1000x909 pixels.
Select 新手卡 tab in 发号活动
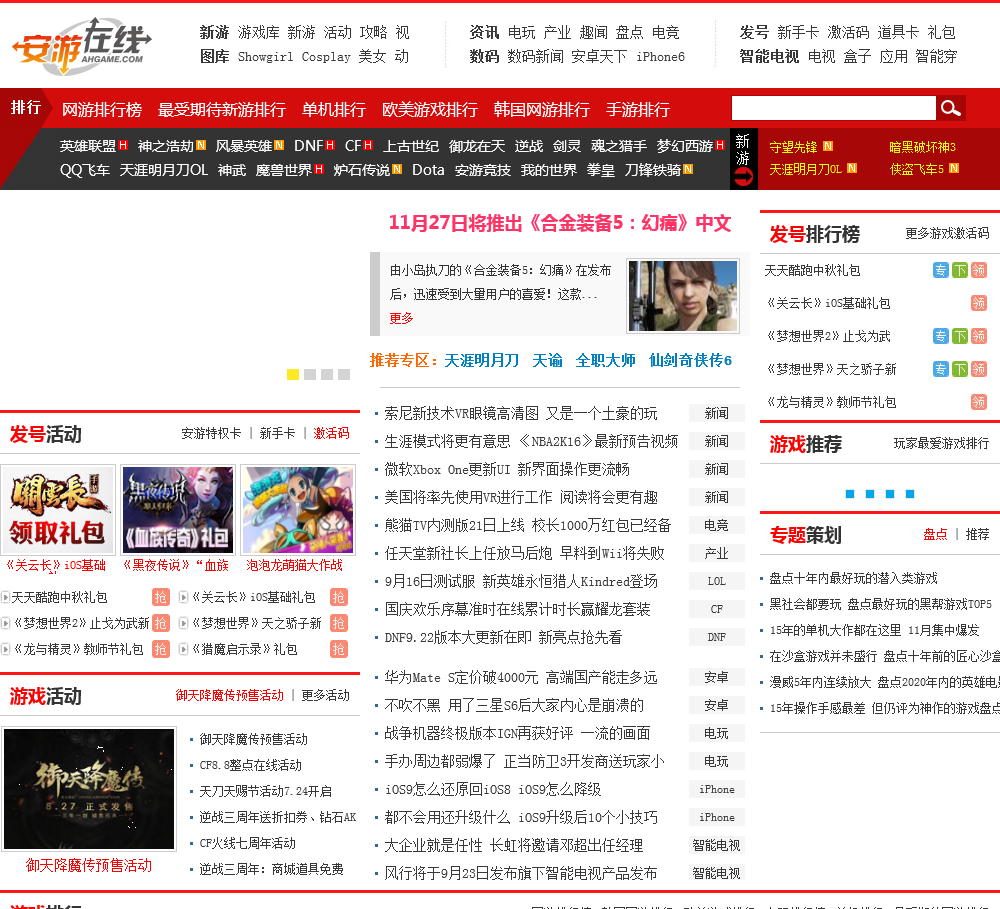(x=277, y=434)
